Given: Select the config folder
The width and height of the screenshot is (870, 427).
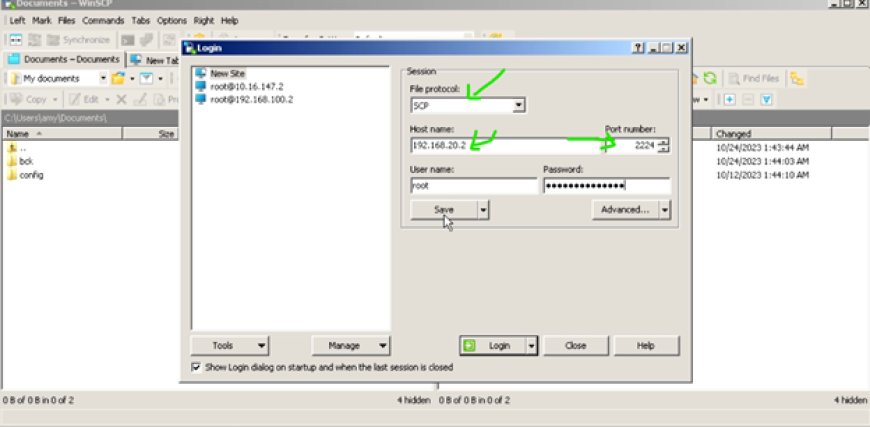Looking at the screenshot, I should tap(26, 175).
